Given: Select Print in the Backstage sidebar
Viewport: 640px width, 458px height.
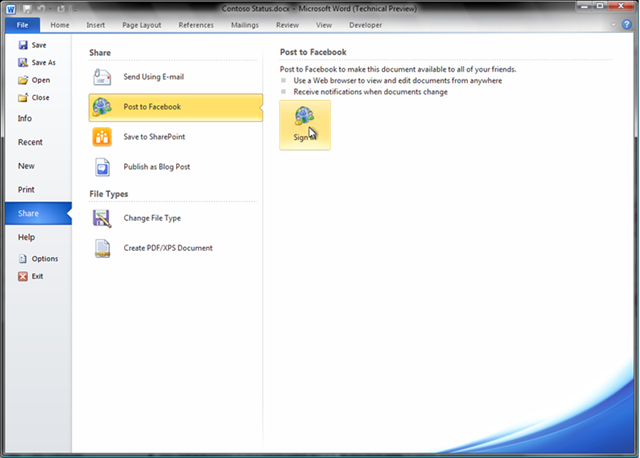Looking at the screenshot, I should (x=26, y=189).
